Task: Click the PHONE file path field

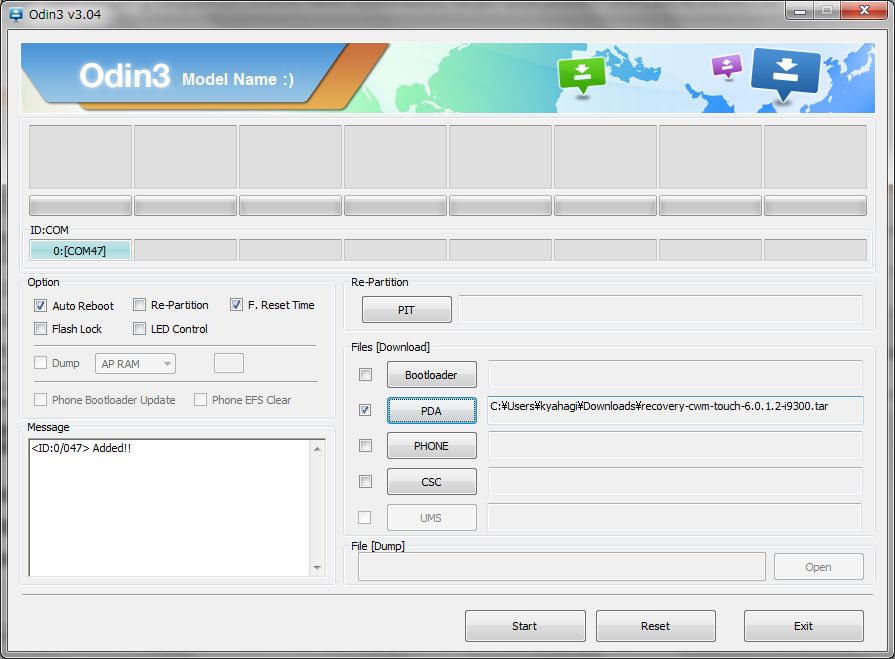Action: pos(675,446)
